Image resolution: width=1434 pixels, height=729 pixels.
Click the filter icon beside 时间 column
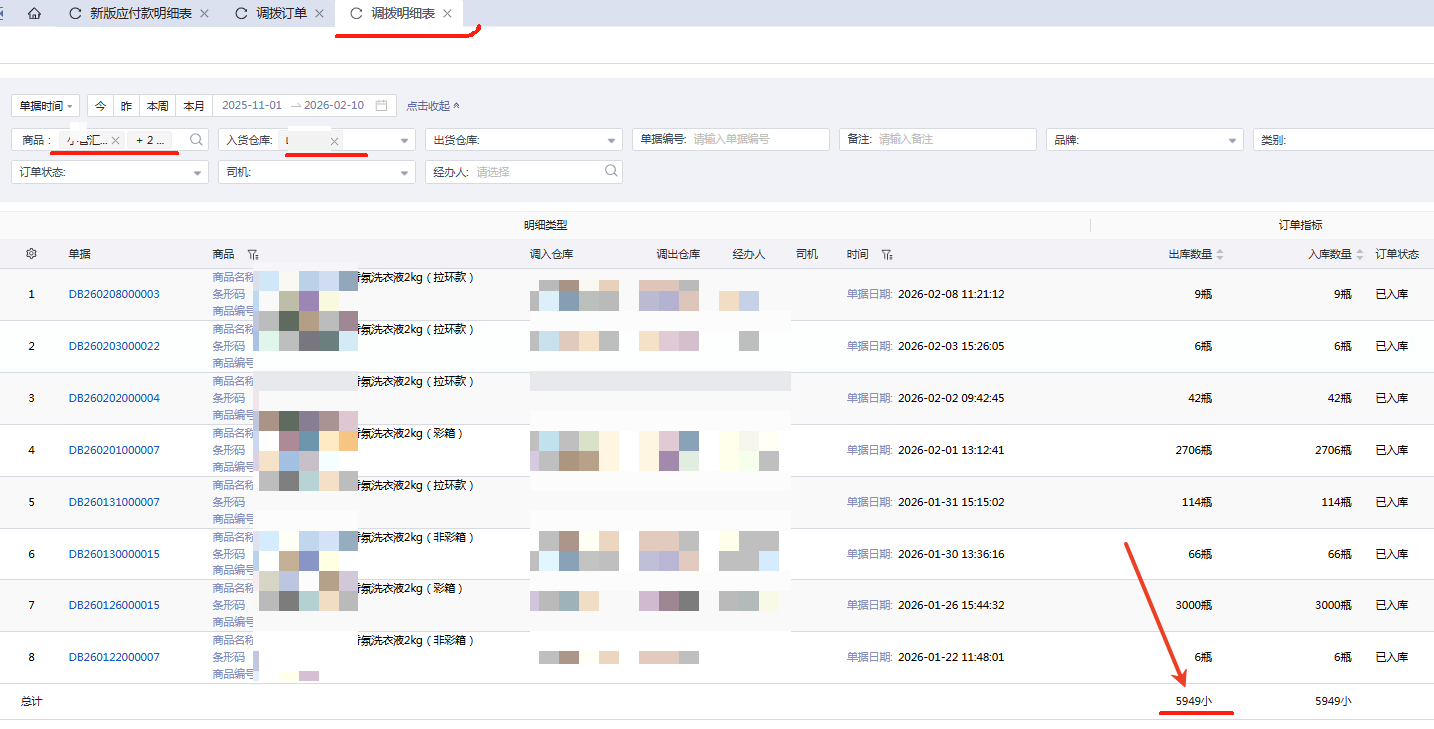coord(886,255)
